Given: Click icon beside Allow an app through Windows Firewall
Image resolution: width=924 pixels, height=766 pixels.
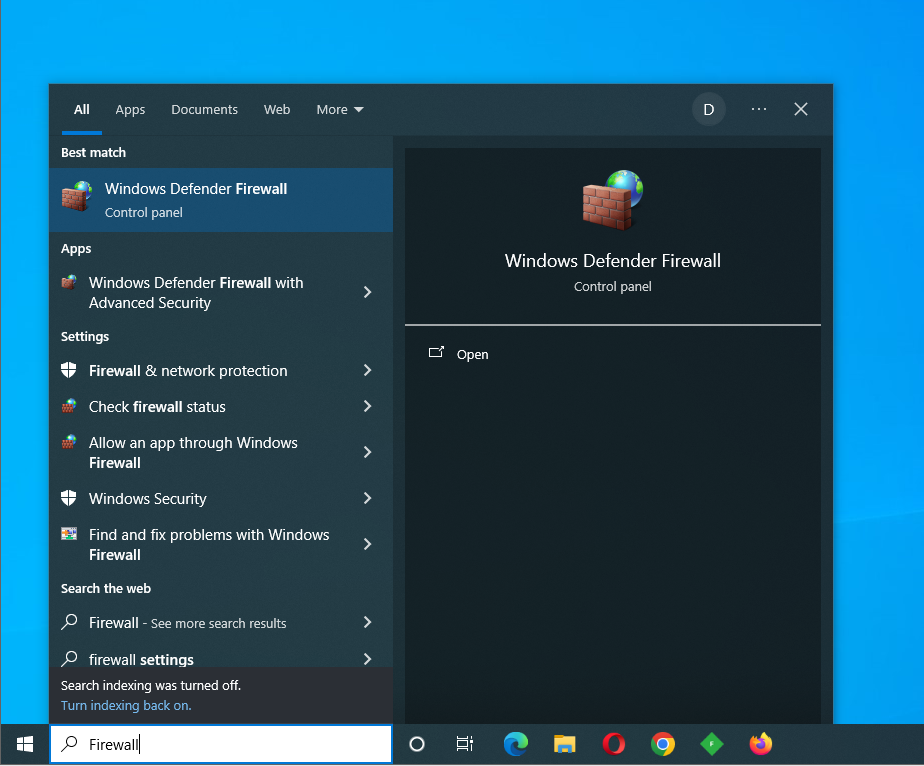Looking at the screenshot, I should pos(69,442).
